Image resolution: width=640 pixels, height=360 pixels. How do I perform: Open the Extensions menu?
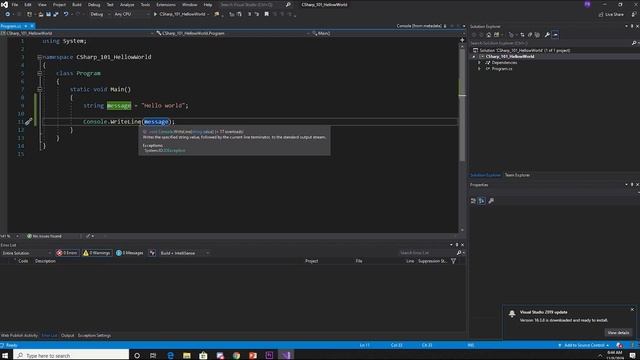pos(166,4)
